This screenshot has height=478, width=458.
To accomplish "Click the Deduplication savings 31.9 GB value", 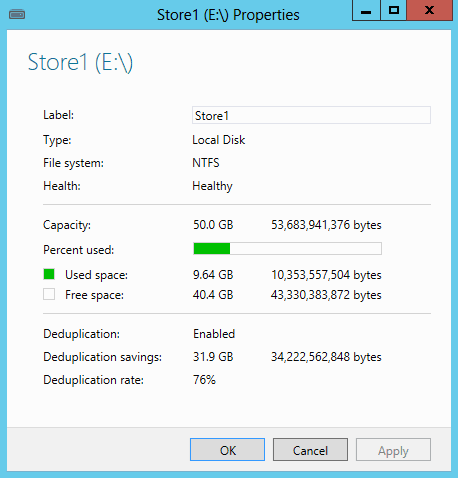I will pos(213,357).
